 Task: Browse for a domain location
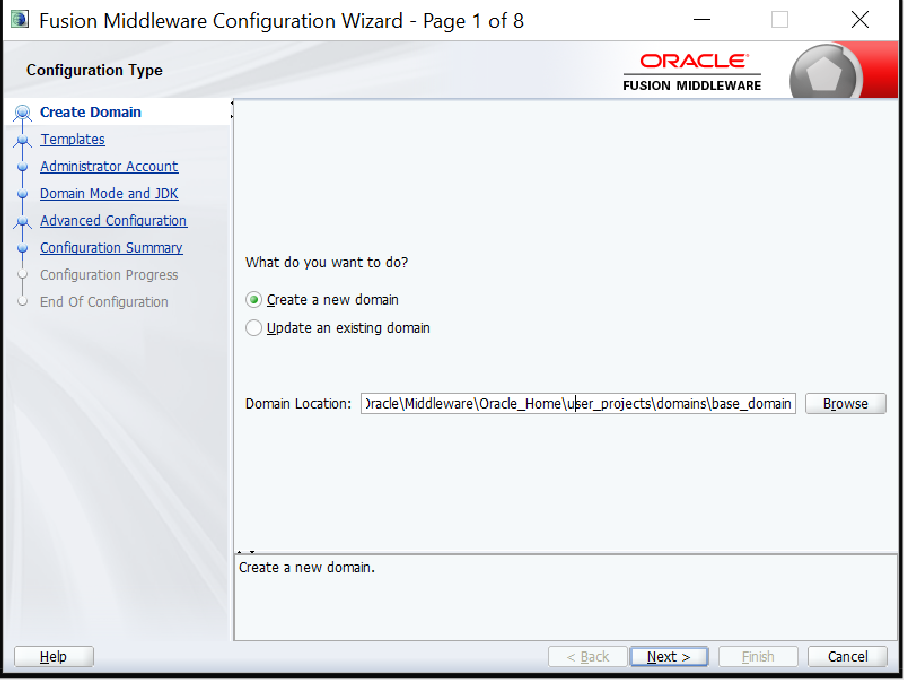(845, 404)
